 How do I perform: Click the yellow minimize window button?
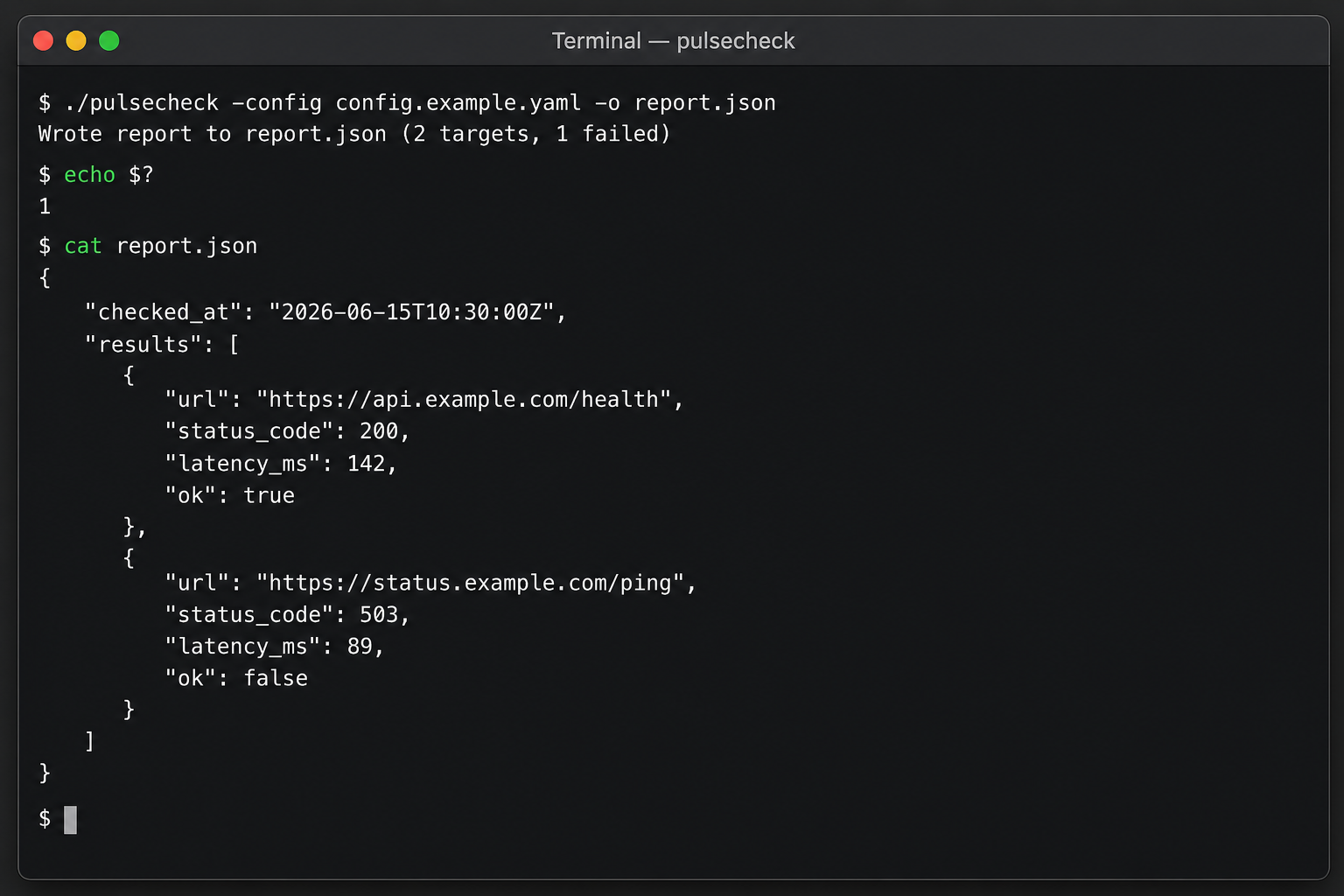point(76,40)
